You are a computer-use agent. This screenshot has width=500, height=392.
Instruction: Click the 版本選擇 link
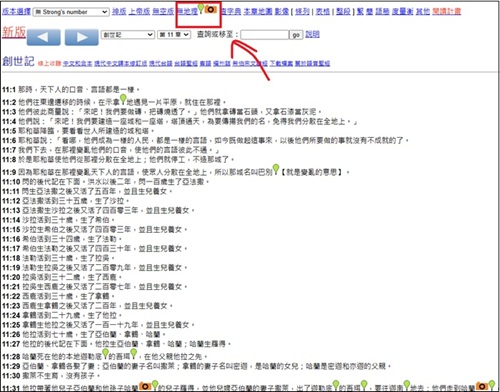coord(16,12)
